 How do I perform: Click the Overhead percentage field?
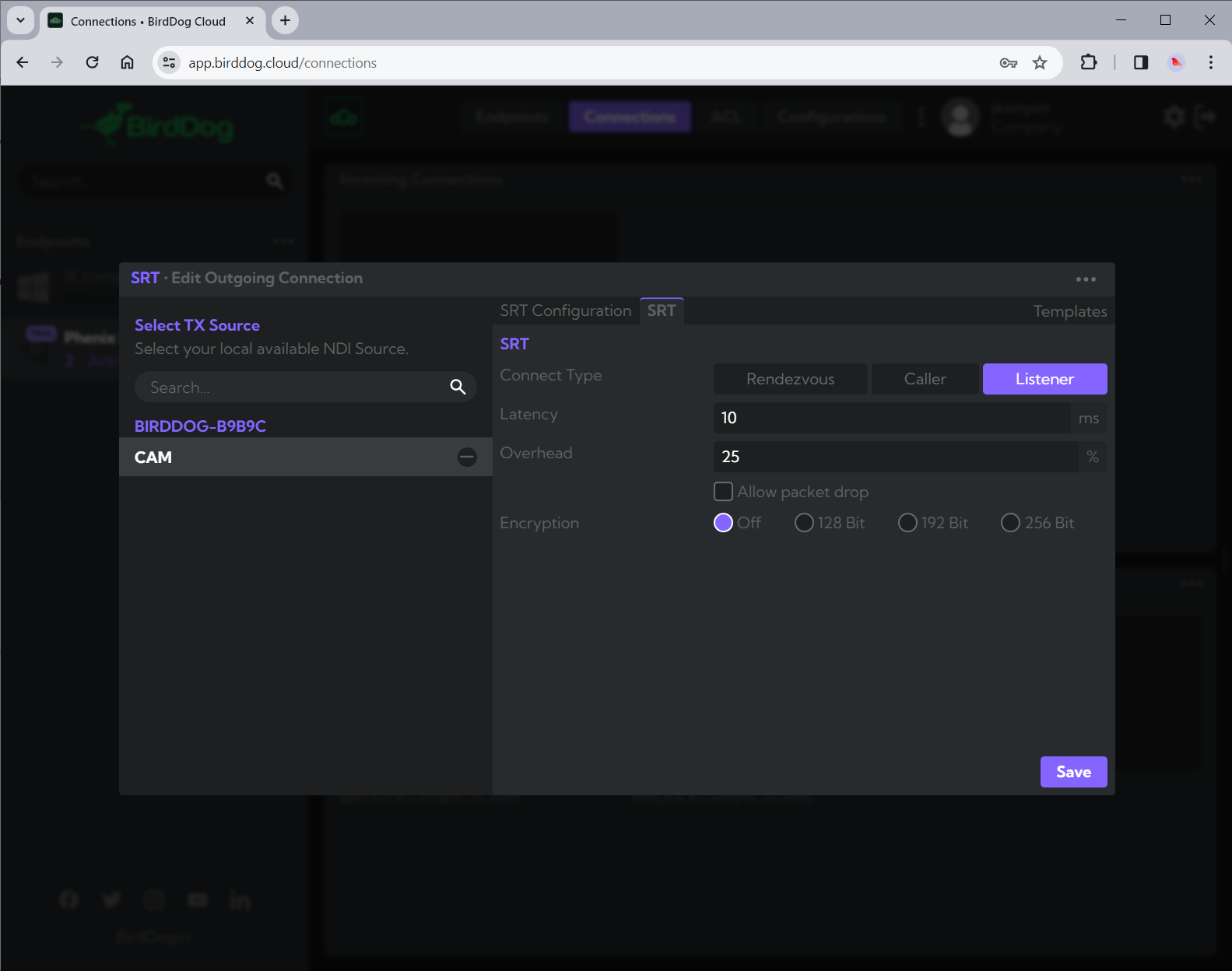(896, 457)
